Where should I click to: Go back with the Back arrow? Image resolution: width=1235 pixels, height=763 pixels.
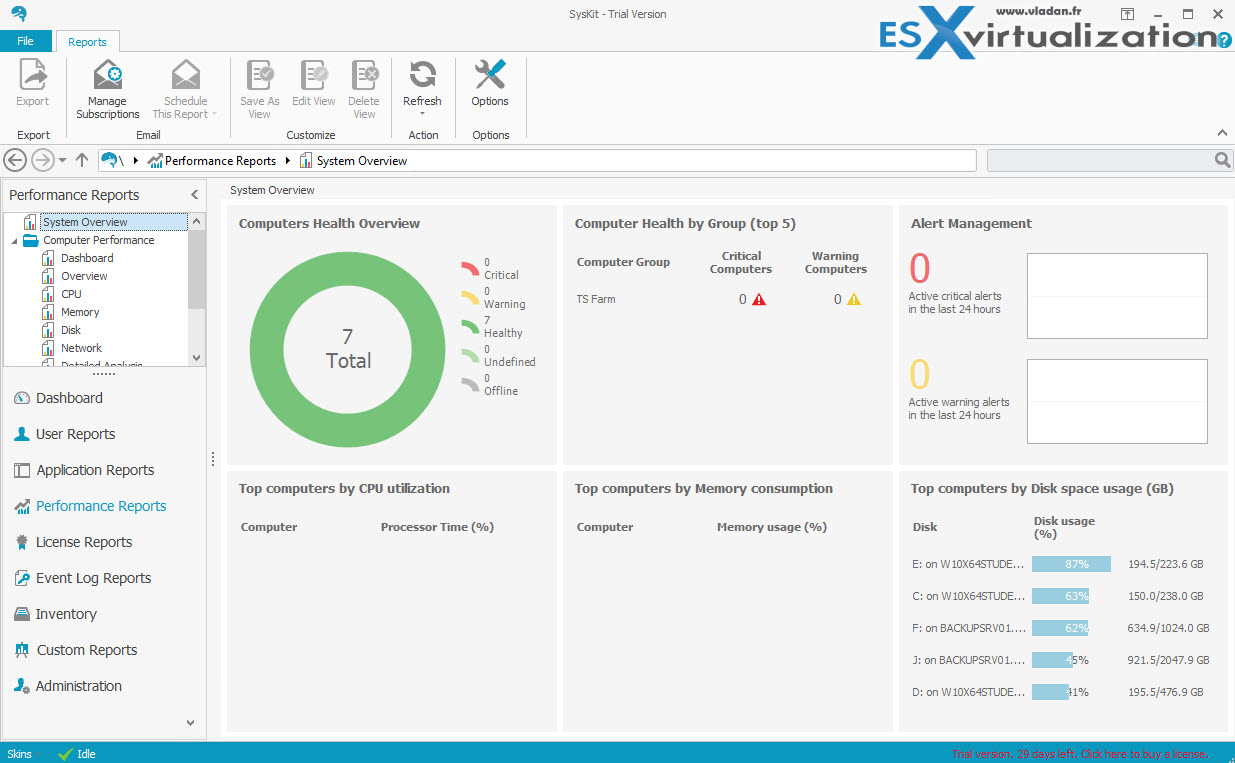(x=15, y=160)
